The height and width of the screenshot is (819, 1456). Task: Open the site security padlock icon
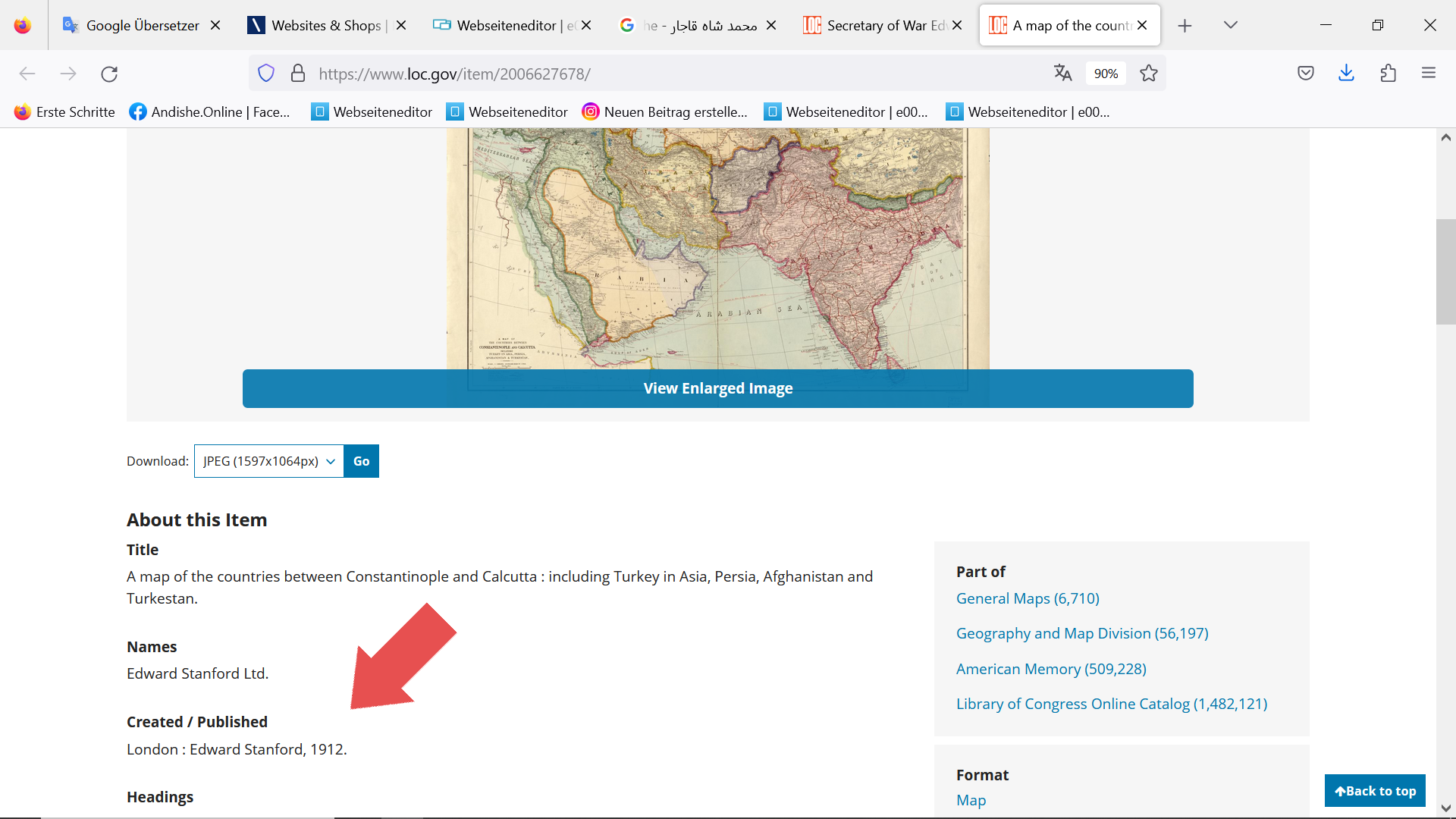click(x=298, y=73)
